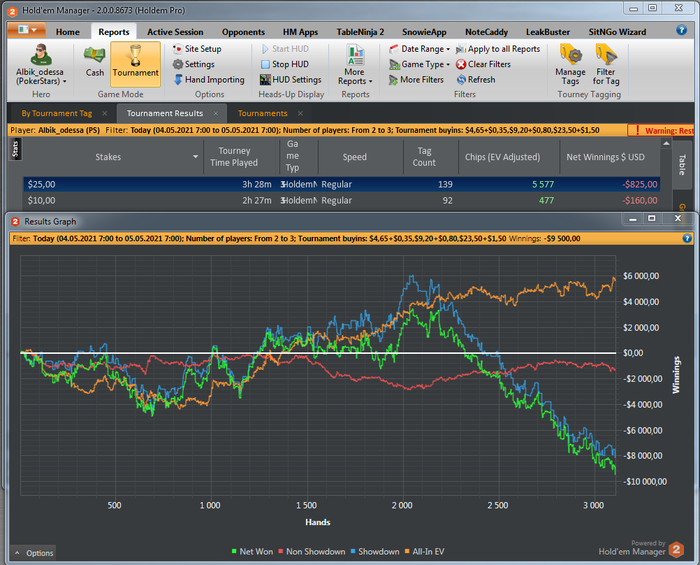This screenshot has width=700, height=565.
Task: Open Manage Tags
Action: [x=570, y=65]
